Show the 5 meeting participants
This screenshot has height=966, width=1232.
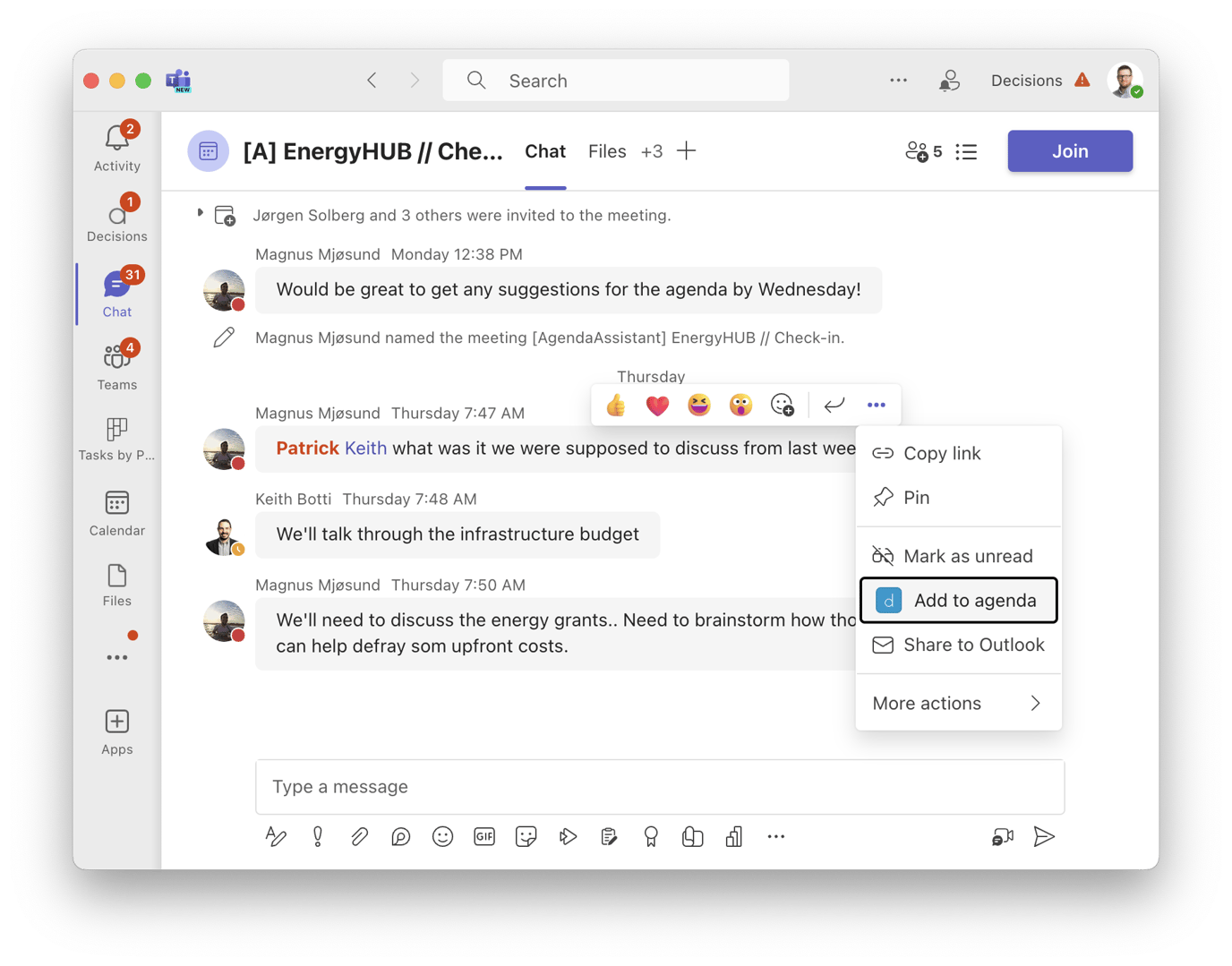pyautogui.click(x=924, y=151)
